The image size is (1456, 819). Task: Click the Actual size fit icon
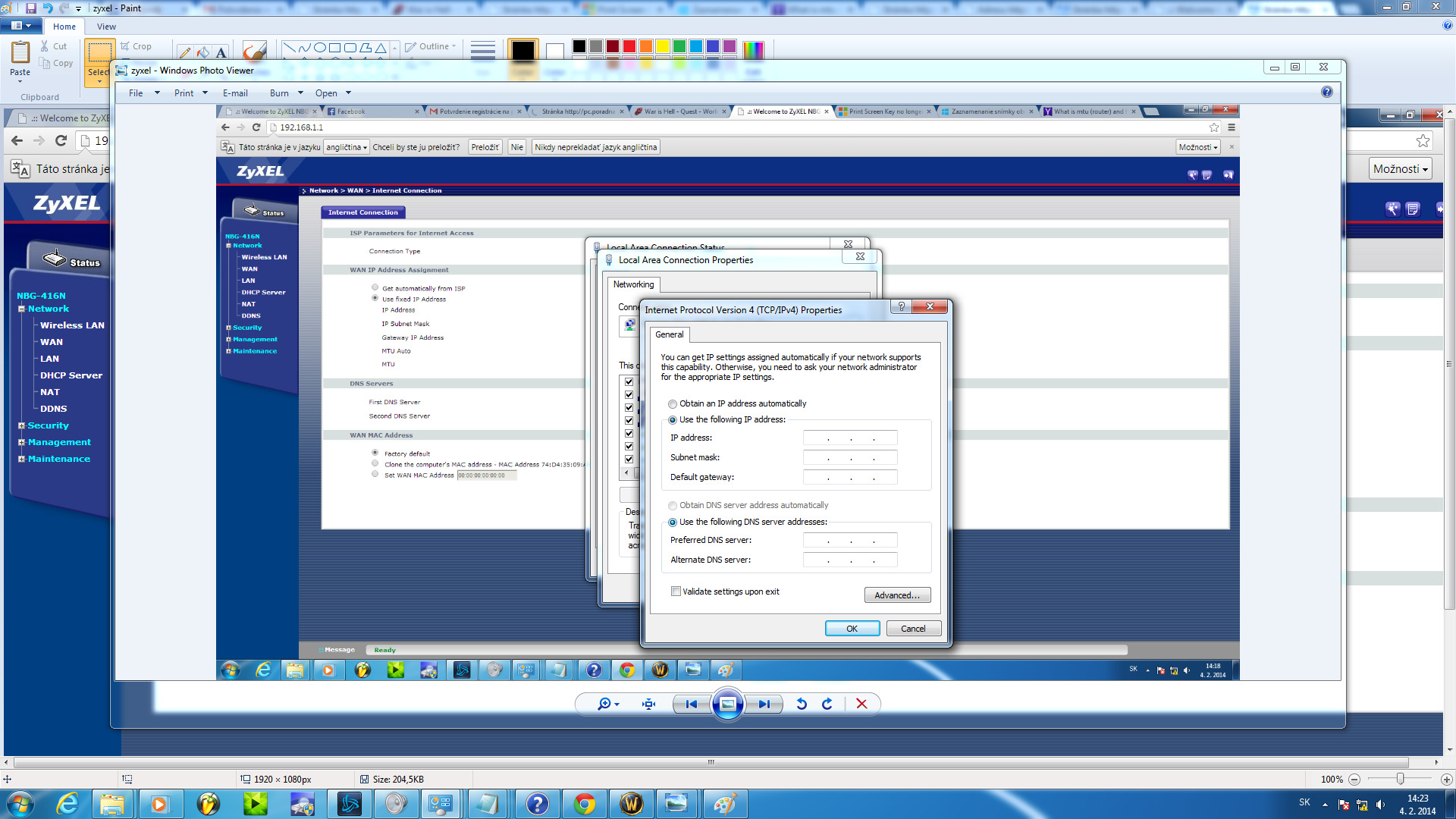click(x=648, y=704)
